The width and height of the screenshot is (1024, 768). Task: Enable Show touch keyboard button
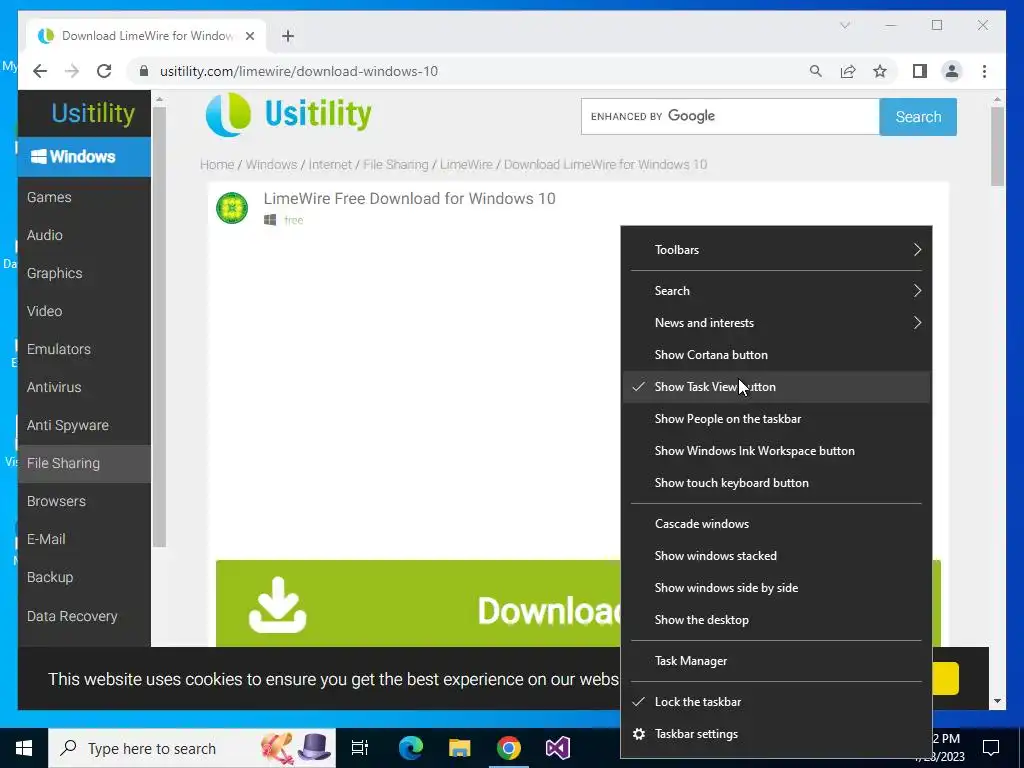776,483
